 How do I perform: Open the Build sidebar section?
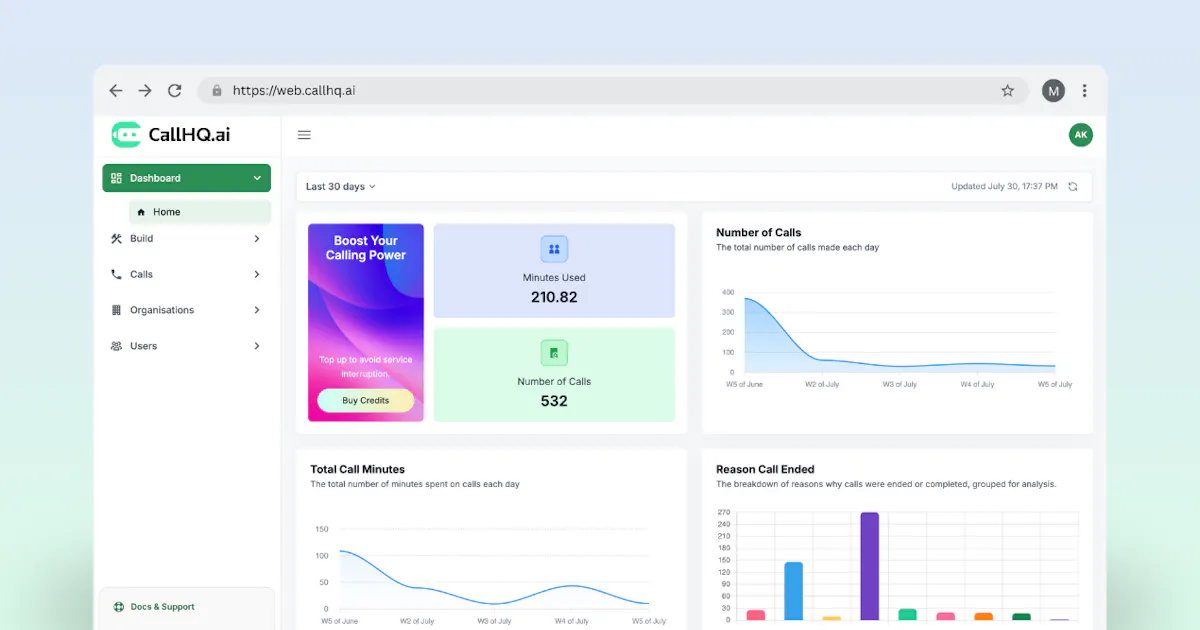point(186,238)
